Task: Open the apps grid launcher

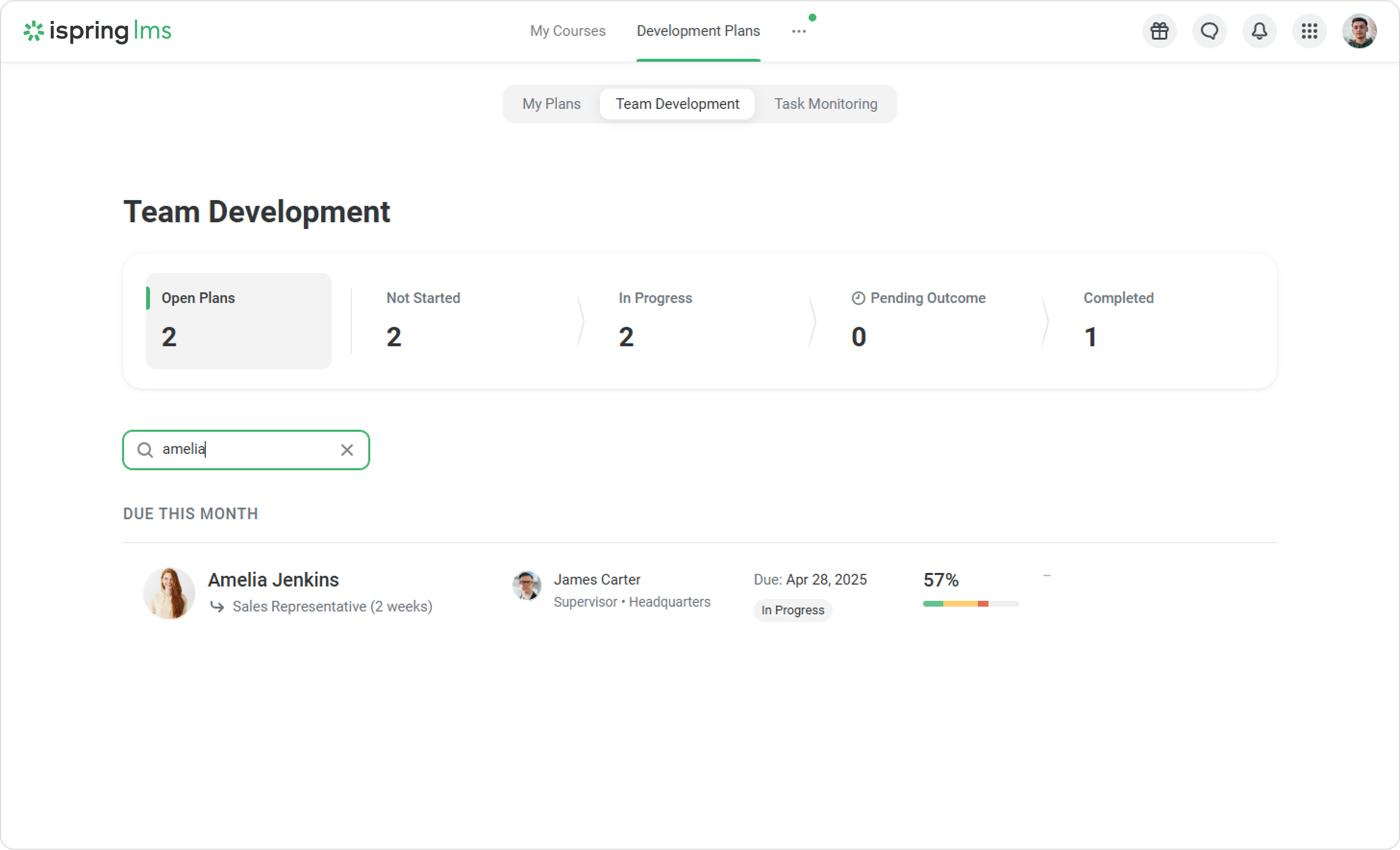Action: [x=1309, y=31]
